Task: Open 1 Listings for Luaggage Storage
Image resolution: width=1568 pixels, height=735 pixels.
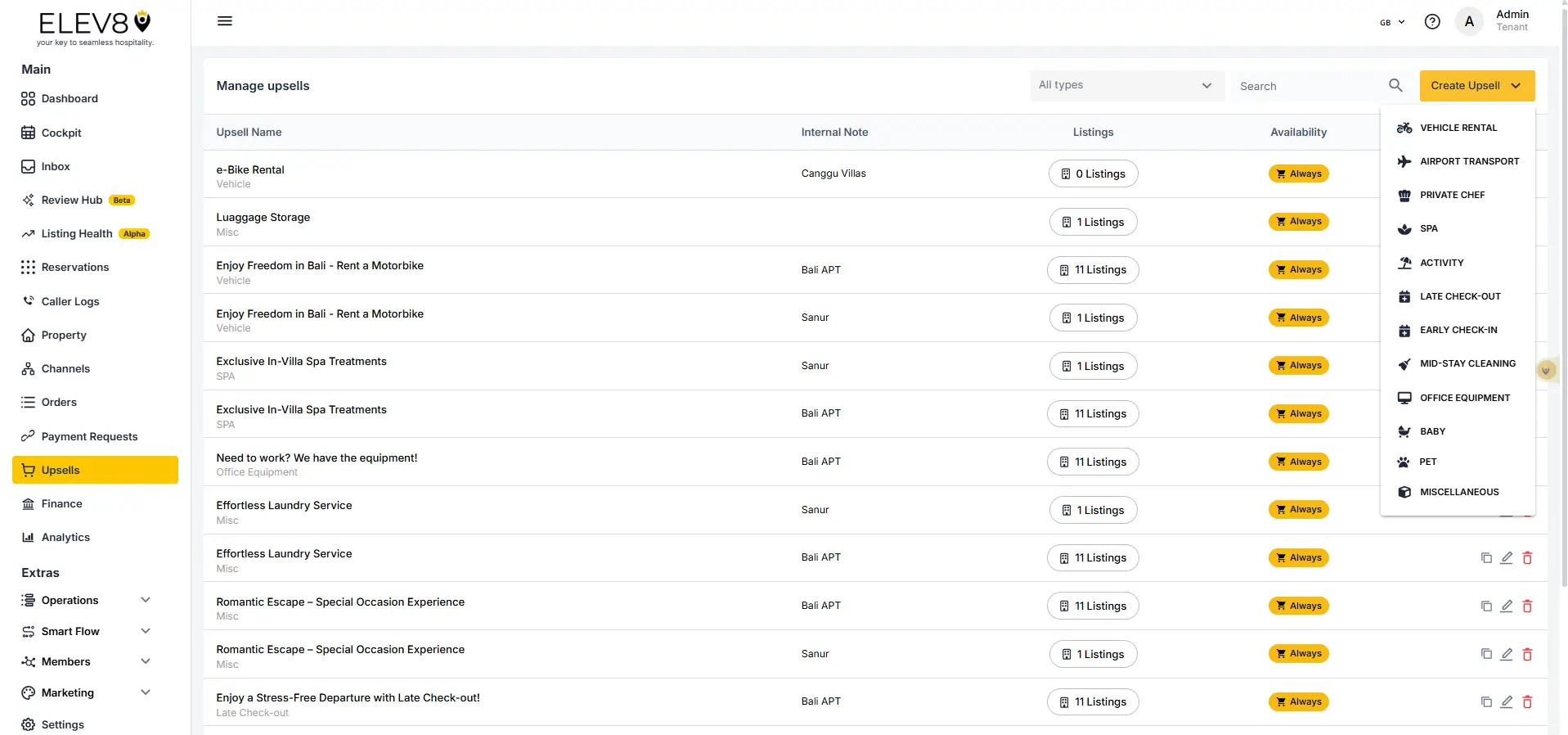Action: coord(1093,222)
